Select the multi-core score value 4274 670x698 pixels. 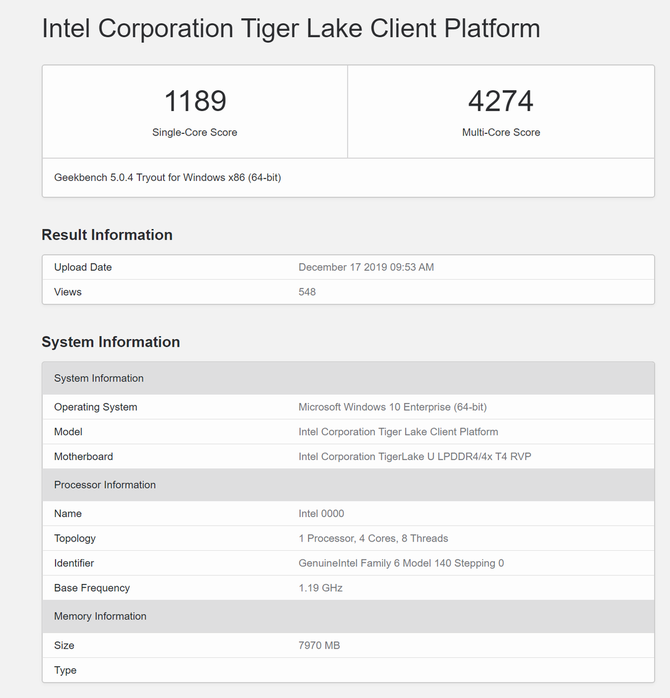[x=500, y=101]
